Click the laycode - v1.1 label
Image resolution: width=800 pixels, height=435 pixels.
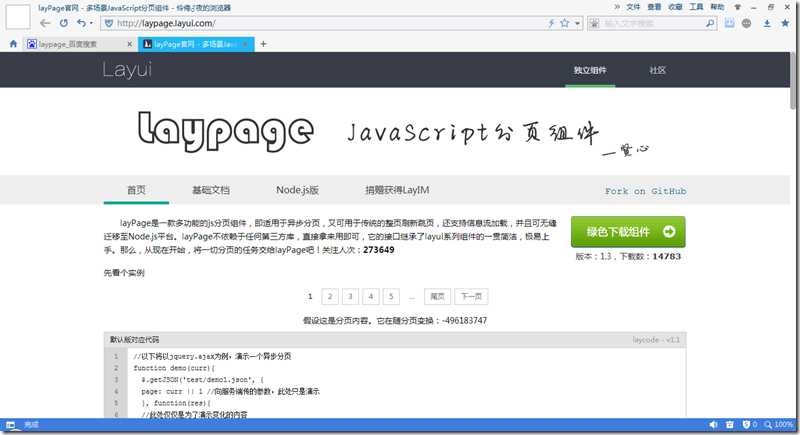click(x=656, y=340)
